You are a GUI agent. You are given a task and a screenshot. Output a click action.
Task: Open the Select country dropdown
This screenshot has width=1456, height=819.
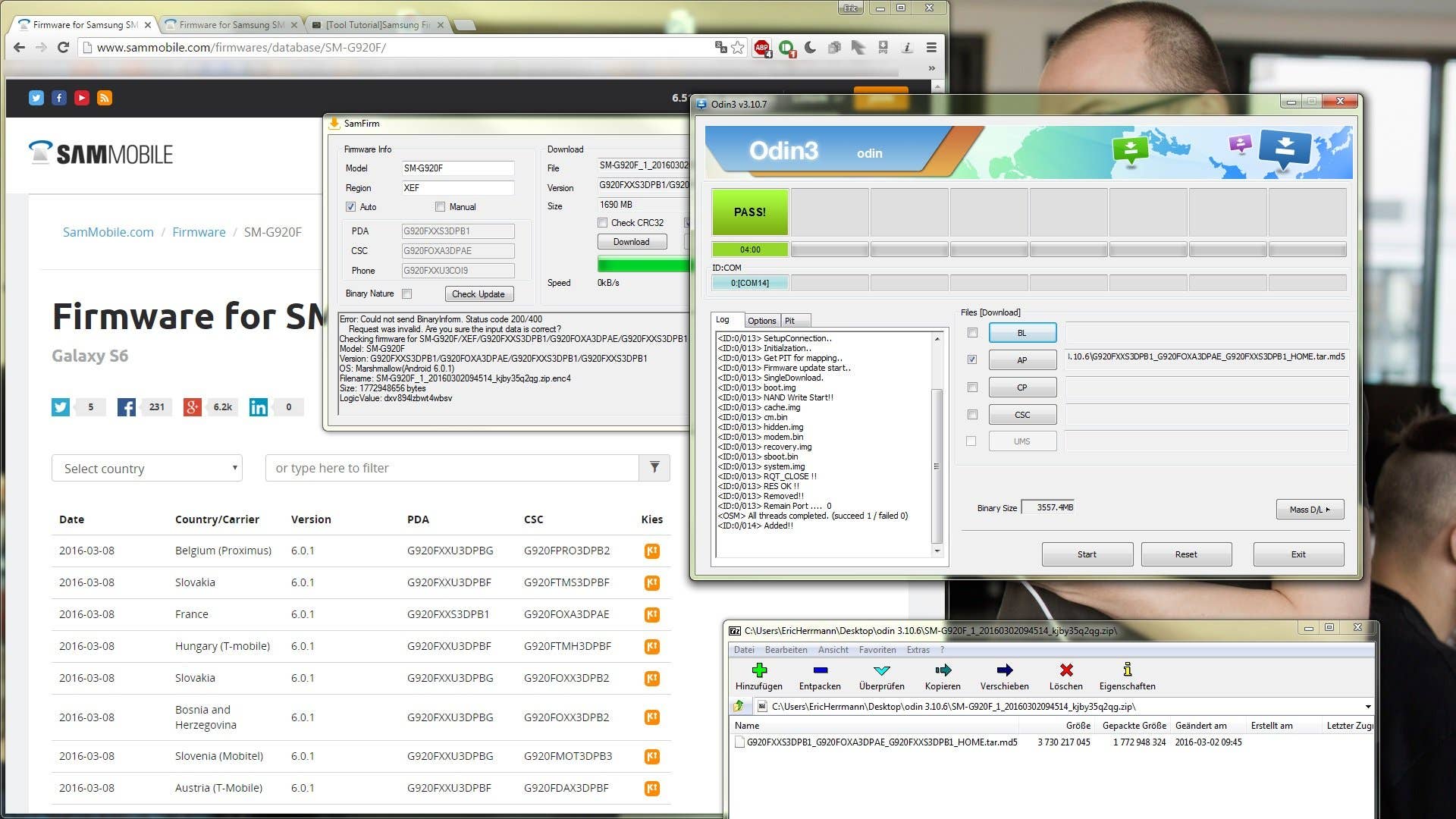pos(146,468)
